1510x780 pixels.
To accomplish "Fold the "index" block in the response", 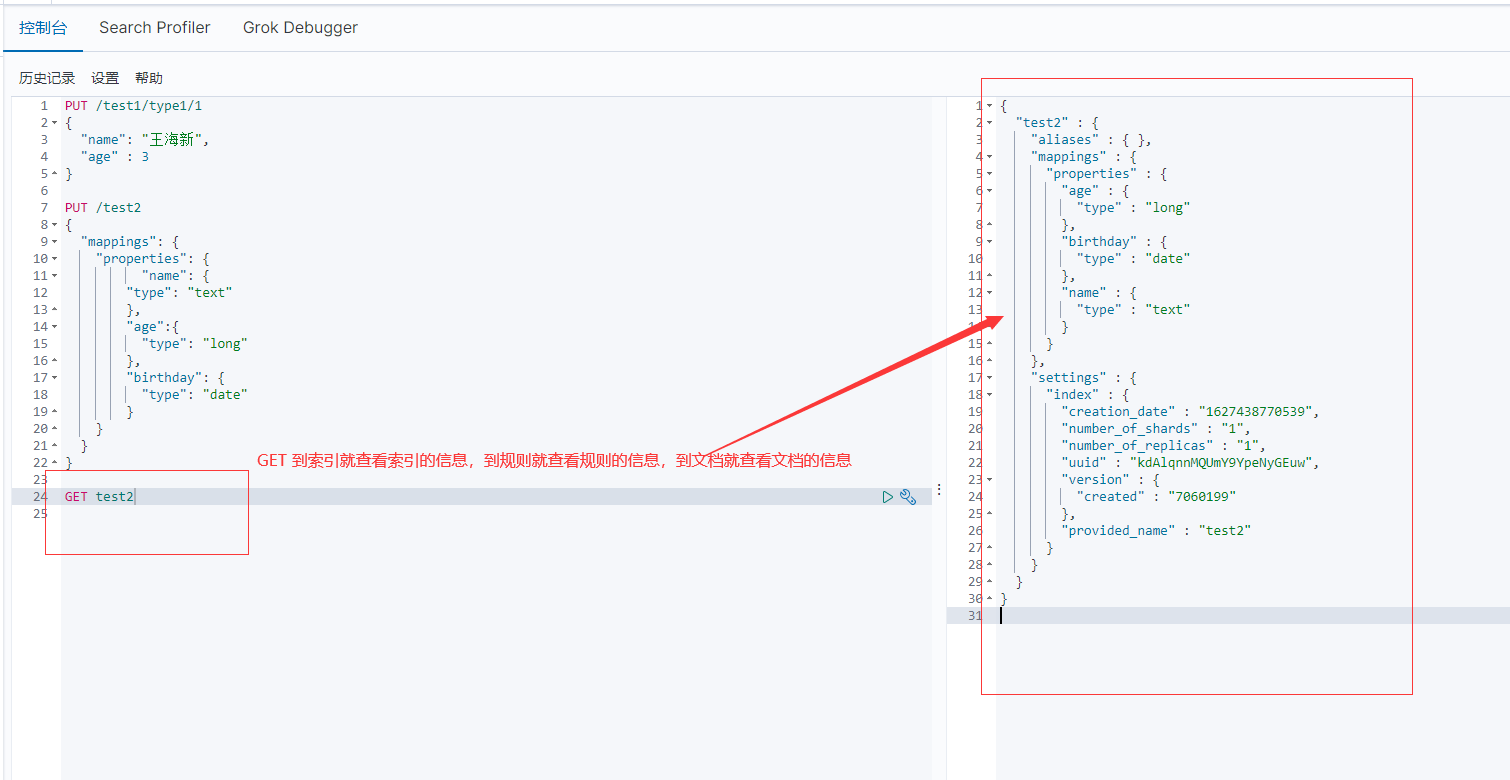I will (x=990, y=395).
